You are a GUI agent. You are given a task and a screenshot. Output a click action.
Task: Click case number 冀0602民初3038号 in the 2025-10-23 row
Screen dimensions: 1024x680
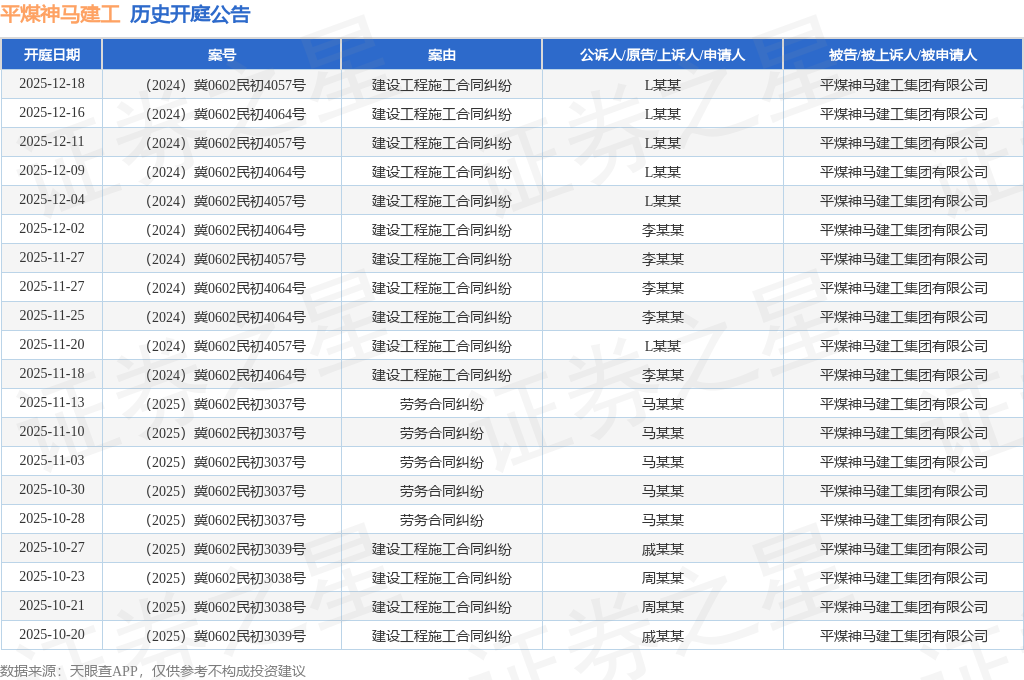coord(222,578)
